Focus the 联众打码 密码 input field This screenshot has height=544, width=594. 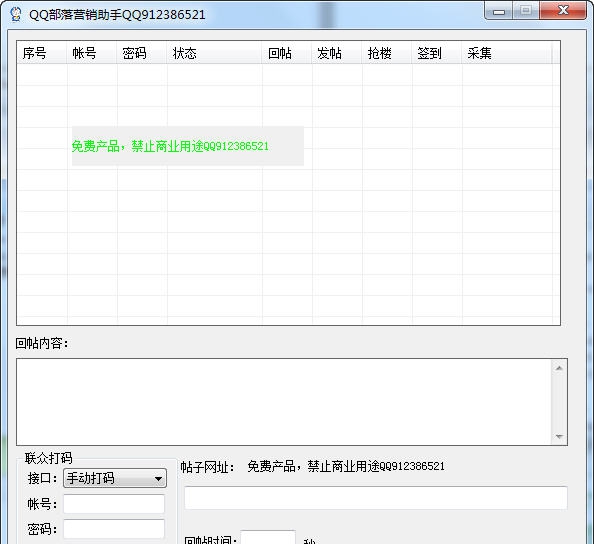pos(114,529)
